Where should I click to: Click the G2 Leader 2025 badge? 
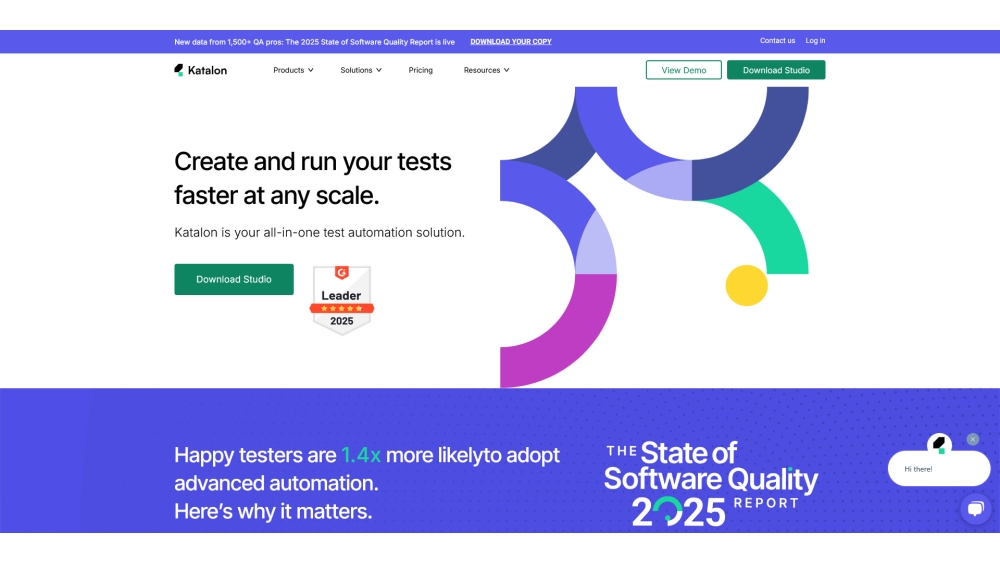coord(341,299)
